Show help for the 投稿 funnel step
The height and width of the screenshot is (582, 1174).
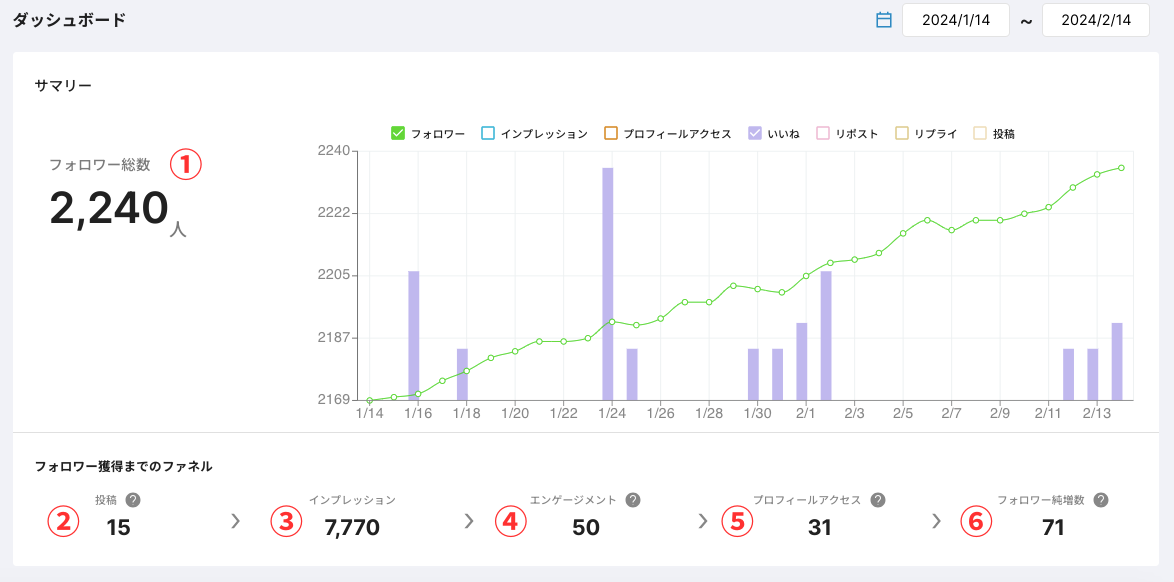pos(133,500)
